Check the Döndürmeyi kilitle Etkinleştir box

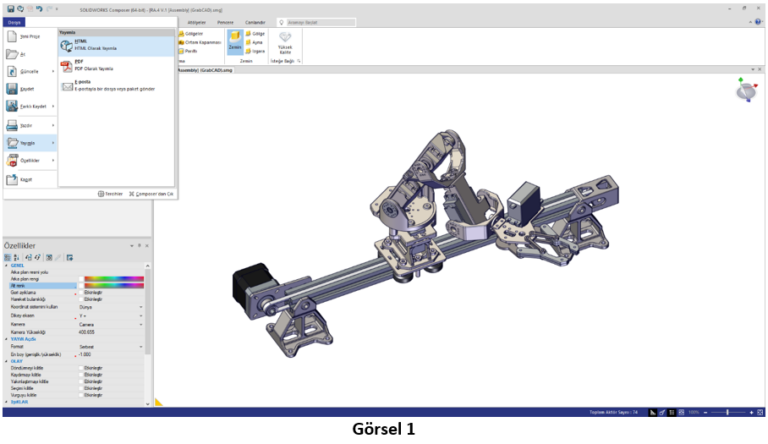pyautogui.click(x=82, y=368)
